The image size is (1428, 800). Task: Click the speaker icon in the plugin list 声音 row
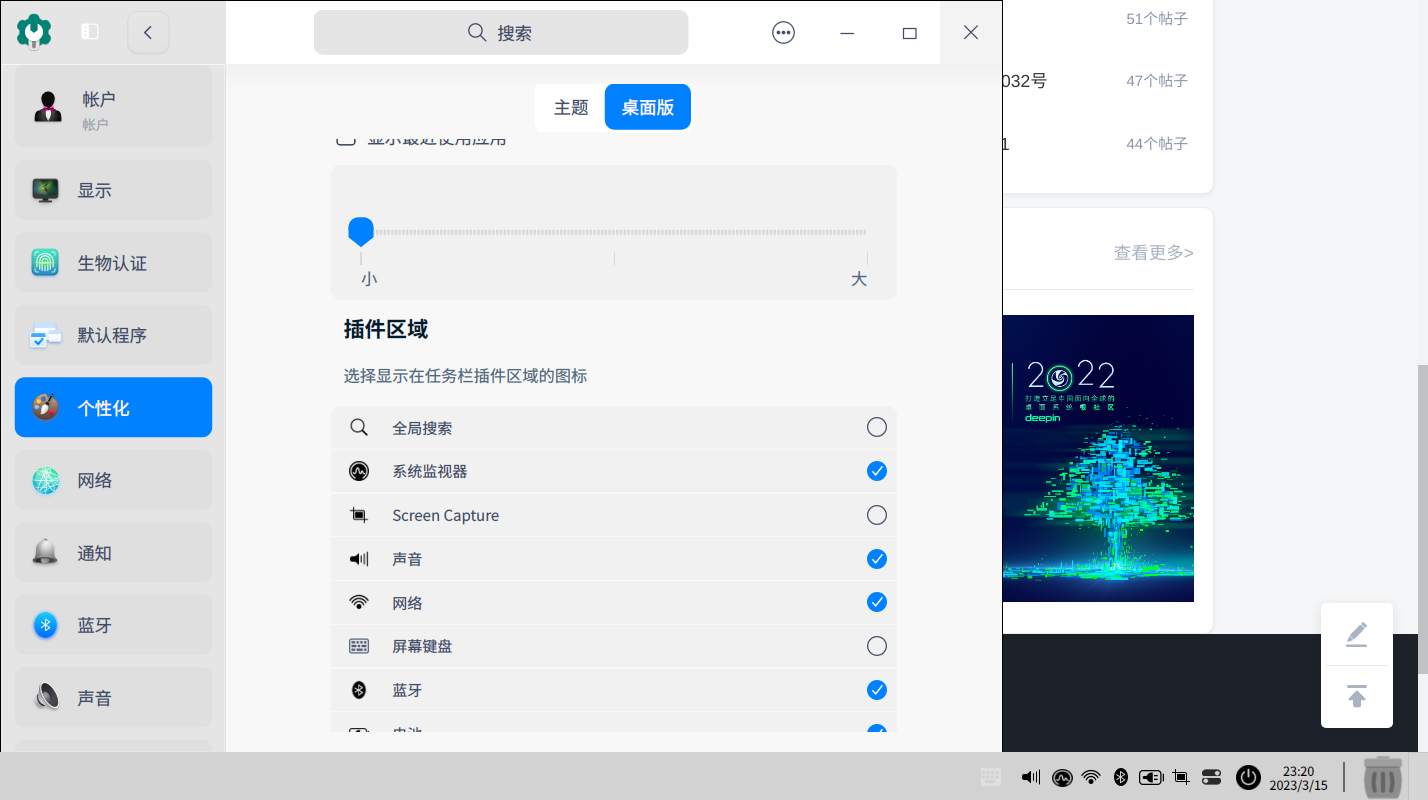click(x=359, y=559)
